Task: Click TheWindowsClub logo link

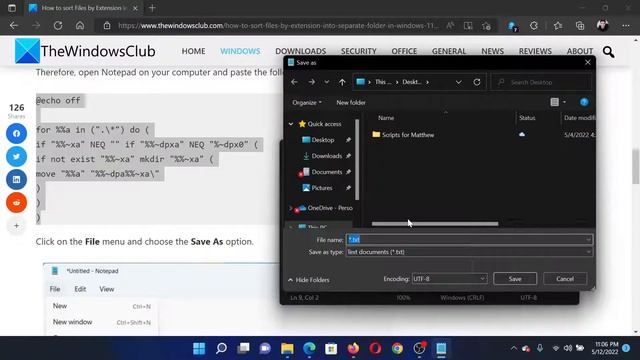Action: 85,51
